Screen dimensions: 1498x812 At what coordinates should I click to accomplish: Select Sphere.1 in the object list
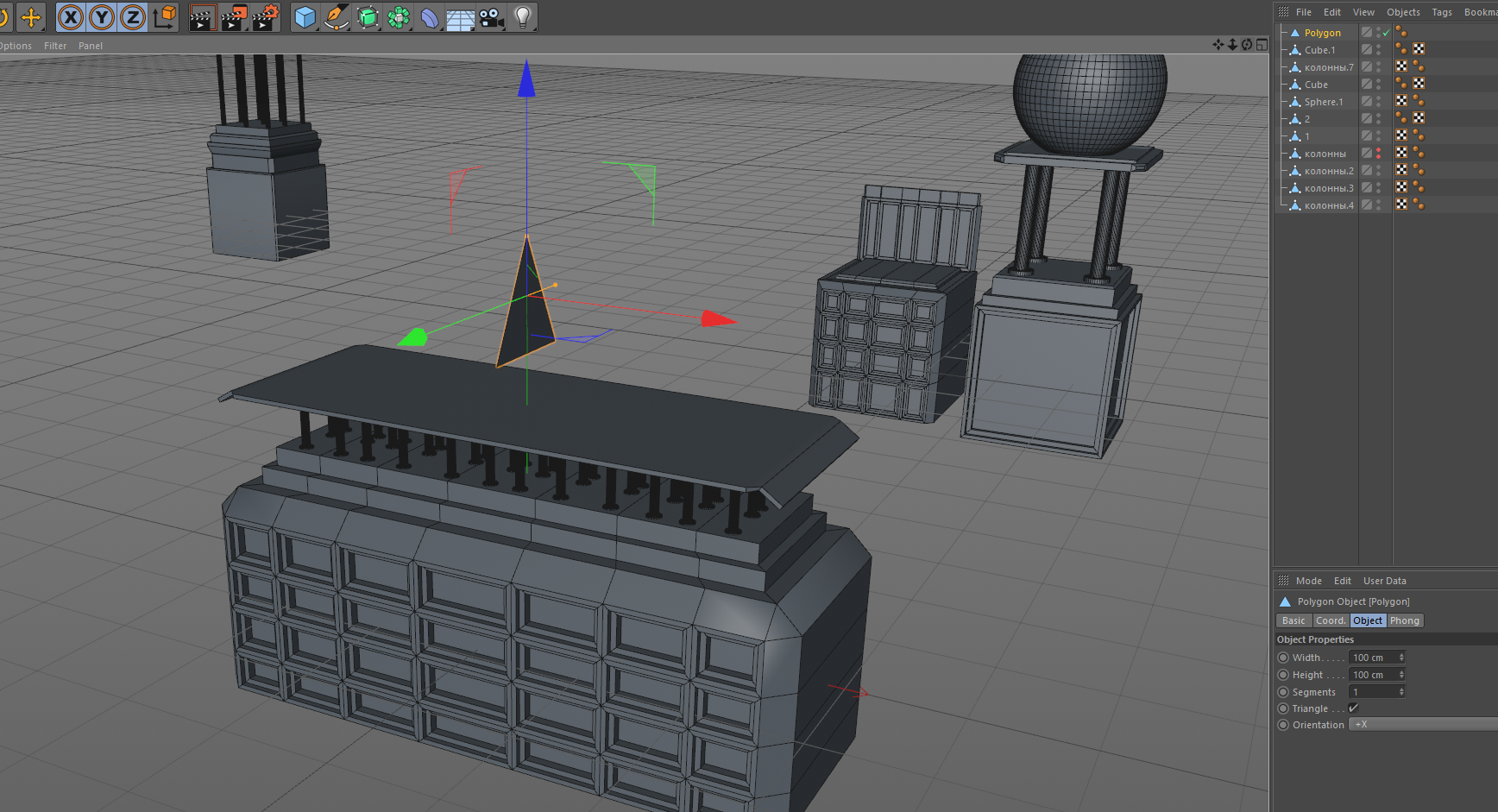click(1323, 102)
